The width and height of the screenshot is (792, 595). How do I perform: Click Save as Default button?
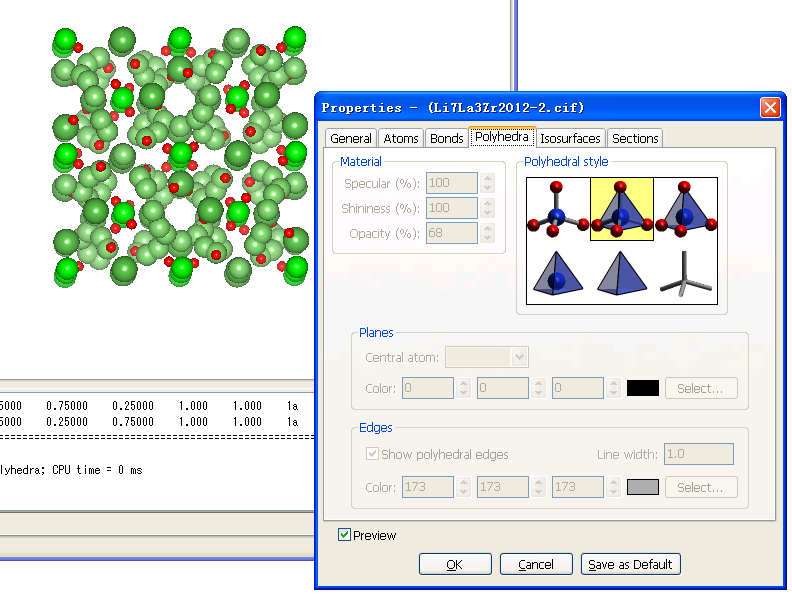coord(630,564)
